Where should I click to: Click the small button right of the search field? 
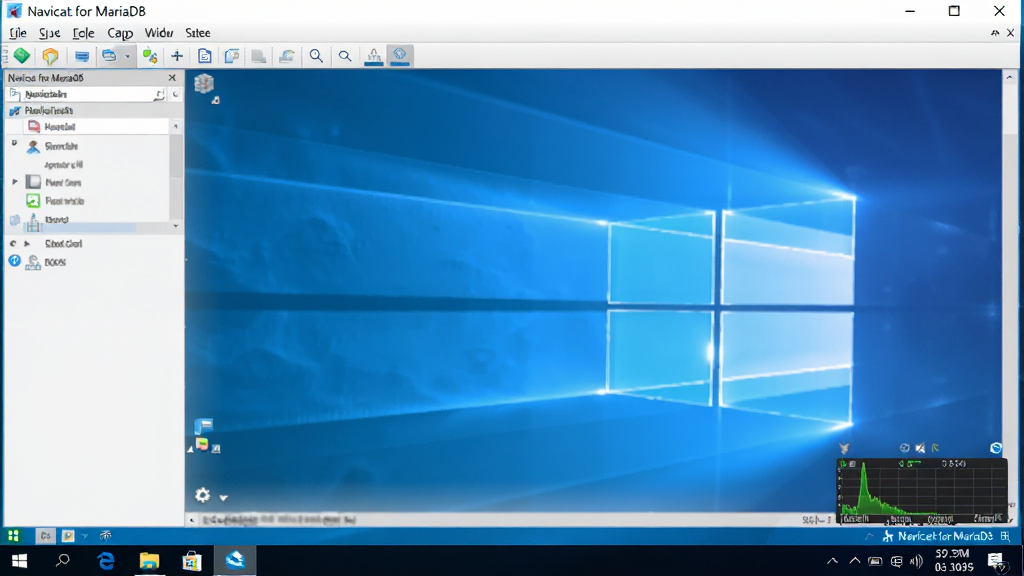(x=175, y=95)
